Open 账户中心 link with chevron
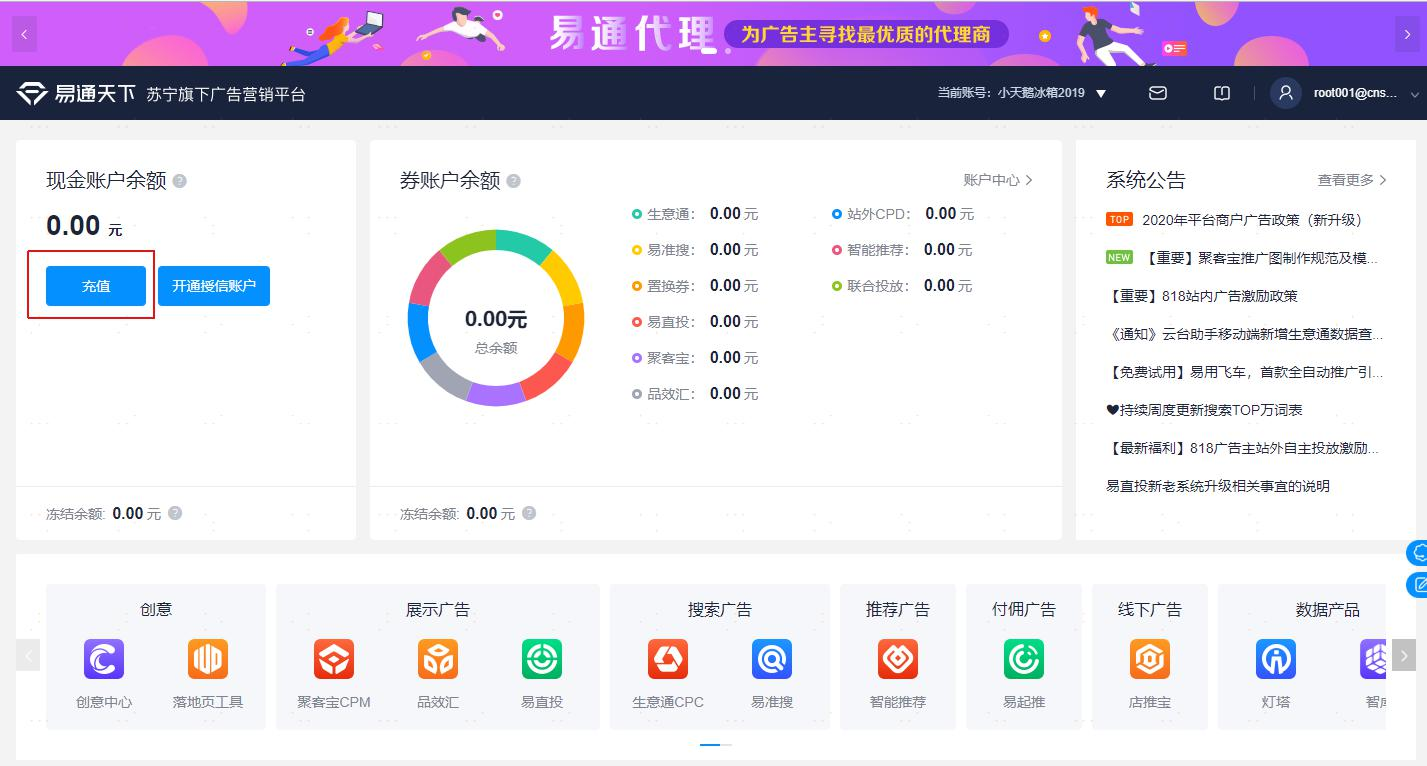The image size is (1427, 766). (x=998, y=180)
